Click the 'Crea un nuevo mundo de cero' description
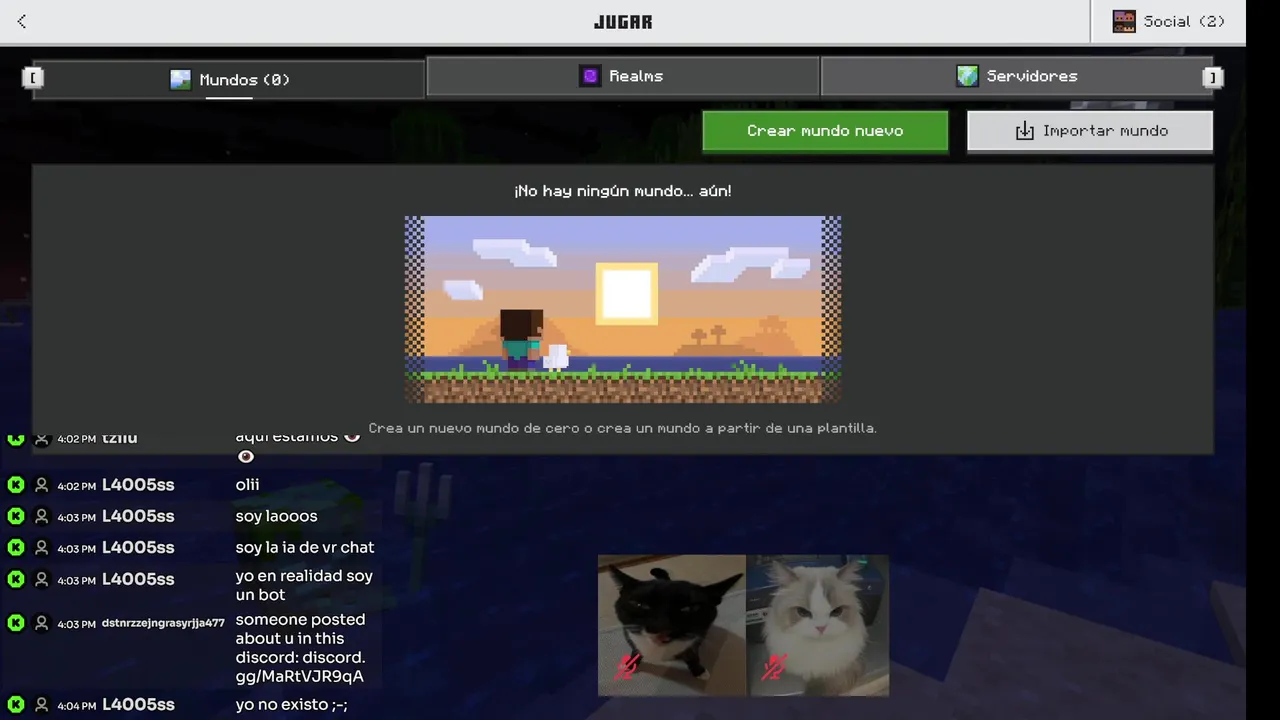Image resolution: width=1280 pixels, height=720 pixels. [x=622, y=428]
